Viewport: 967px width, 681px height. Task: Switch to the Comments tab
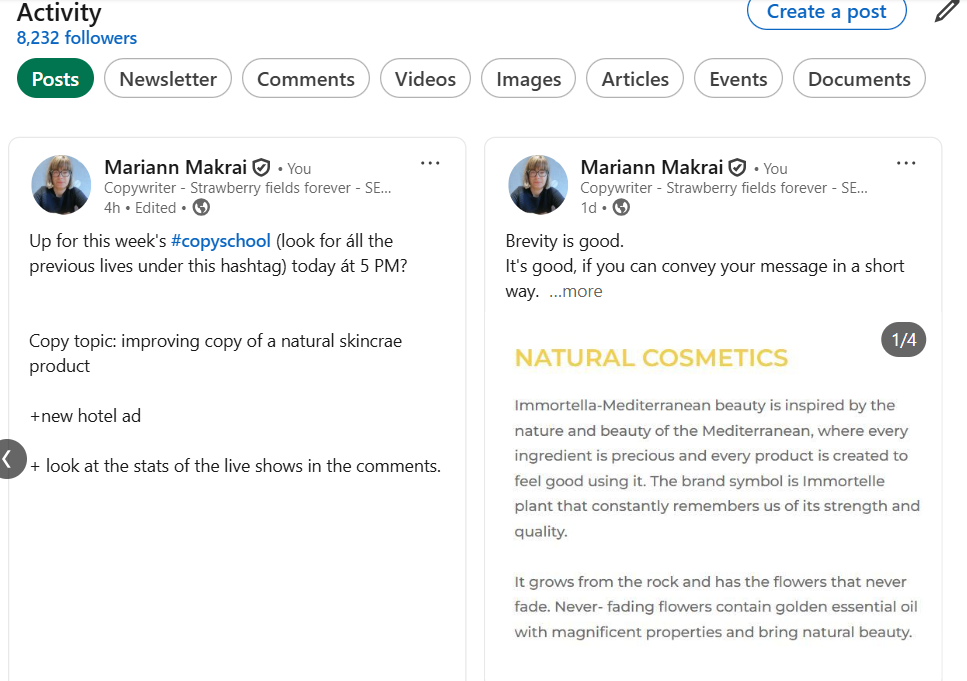[x=306, y=78]
